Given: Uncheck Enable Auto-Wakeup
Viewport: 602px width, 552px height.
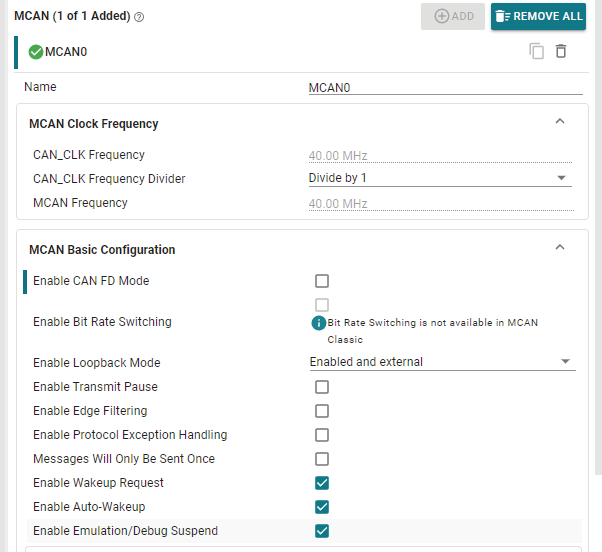Looking at the screenshot, I should click(x=322, y=507).
